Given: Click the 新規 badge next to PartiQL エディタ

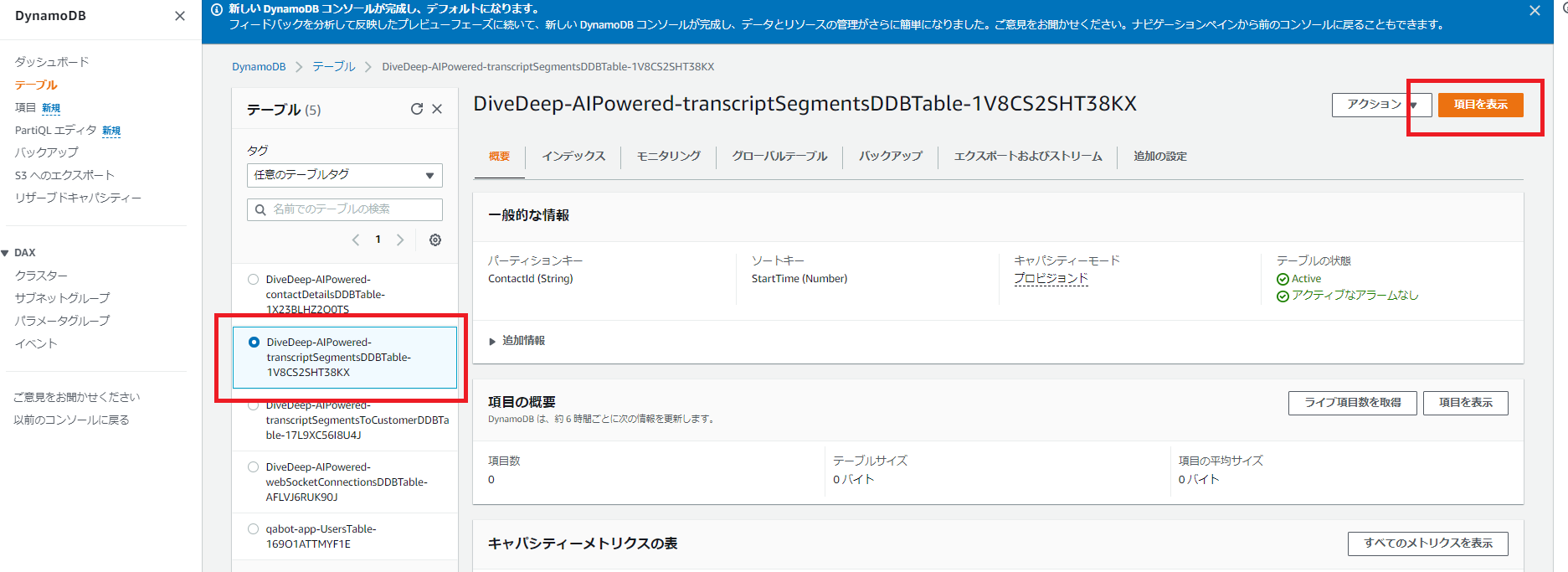Looking at the screenshot, I should (x=111, y=131).
